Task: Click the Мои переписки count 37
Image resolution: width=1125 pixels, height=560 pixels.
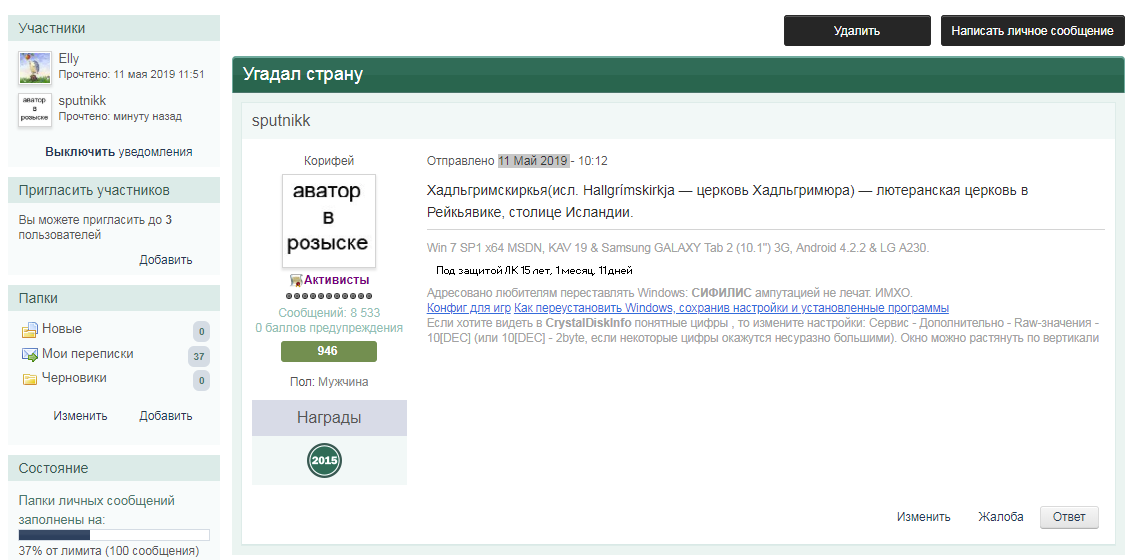Action: click(x=199, y=356)
